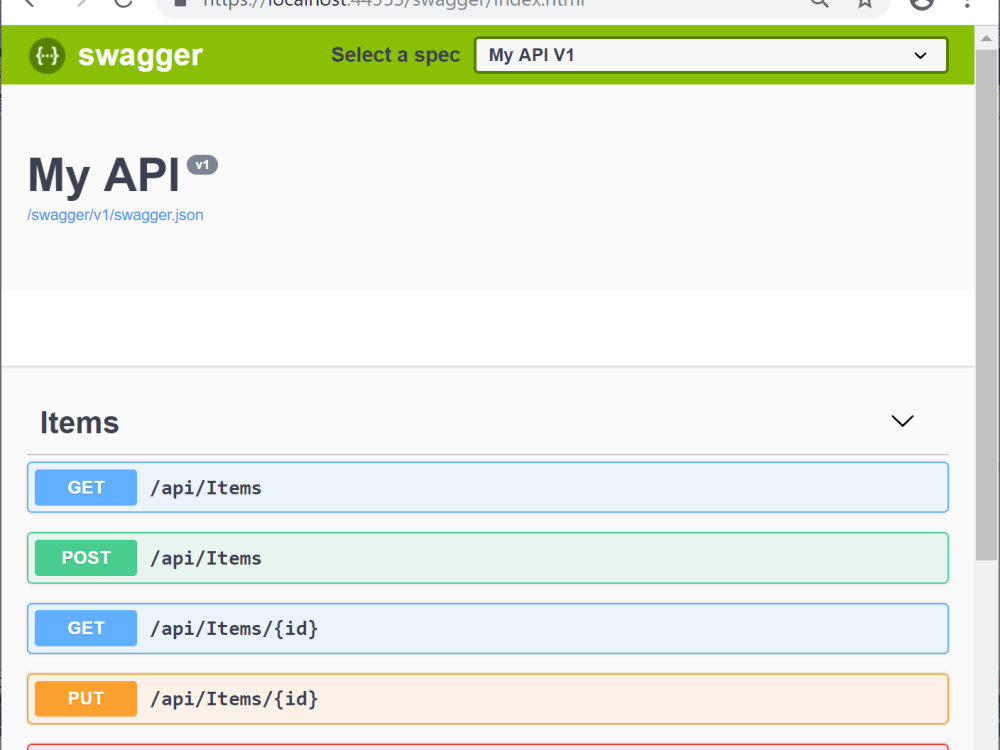Collapse the Items section with its chevron
Screen dimensions: 1000x750
[902, 421]
